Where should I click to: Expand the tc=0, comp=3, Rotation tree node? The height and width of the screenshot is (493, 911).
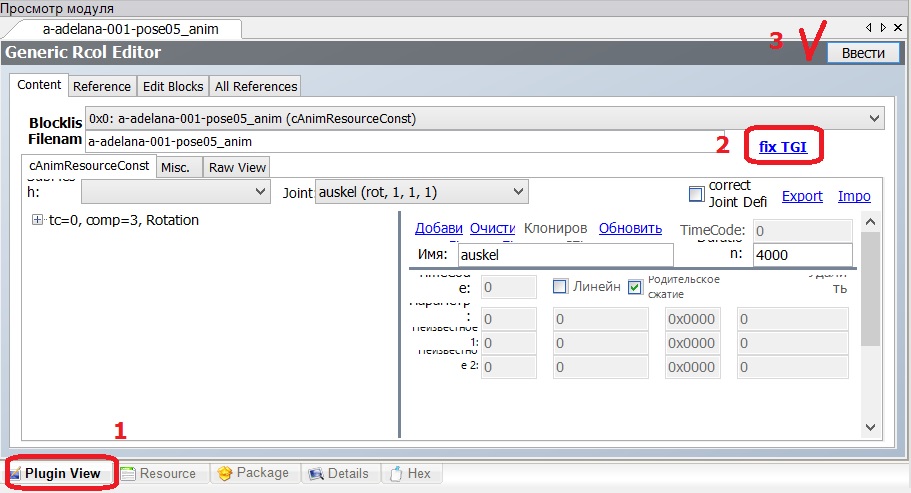(38, 220)
